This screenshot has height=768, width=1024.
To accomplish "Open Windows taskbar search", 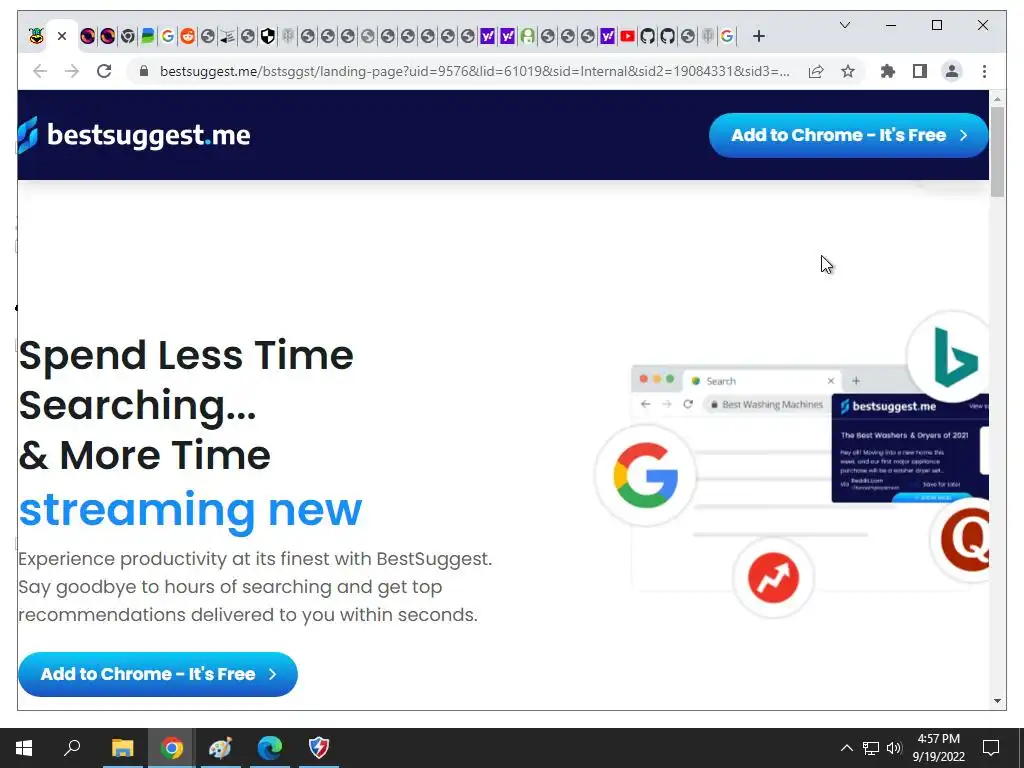I will click(x=72, y=748).
